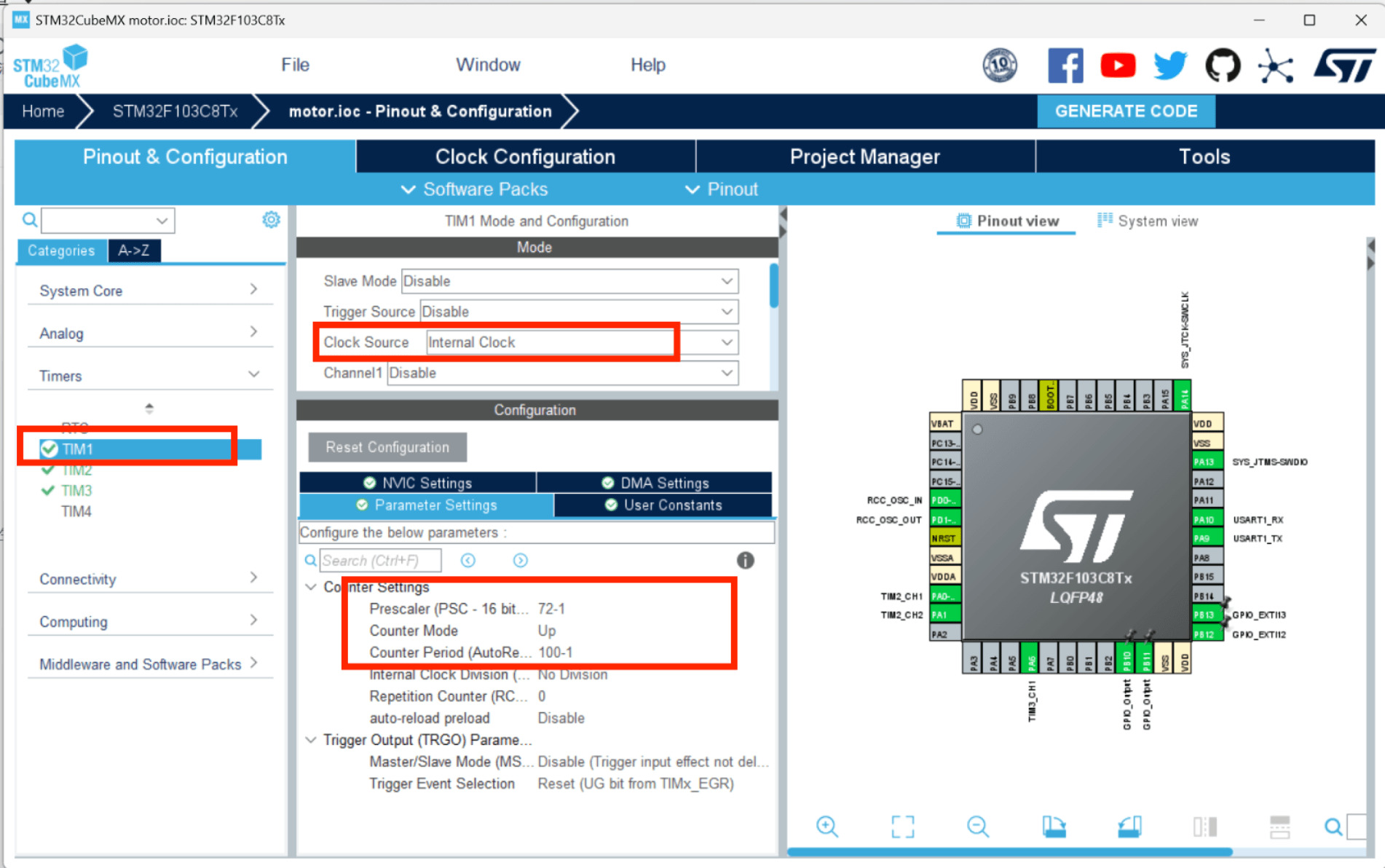This screenshot has height=868, width=1385.
Task: Rotate chip counter-clockwise icon
Action: tap(1129, 826)
